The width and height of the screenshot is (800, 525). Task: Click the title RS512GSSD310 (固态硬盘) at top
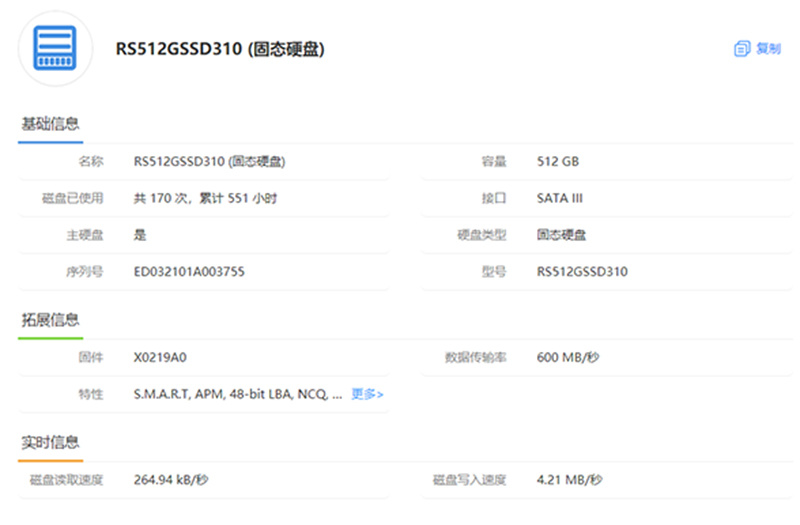pos(220,49)
